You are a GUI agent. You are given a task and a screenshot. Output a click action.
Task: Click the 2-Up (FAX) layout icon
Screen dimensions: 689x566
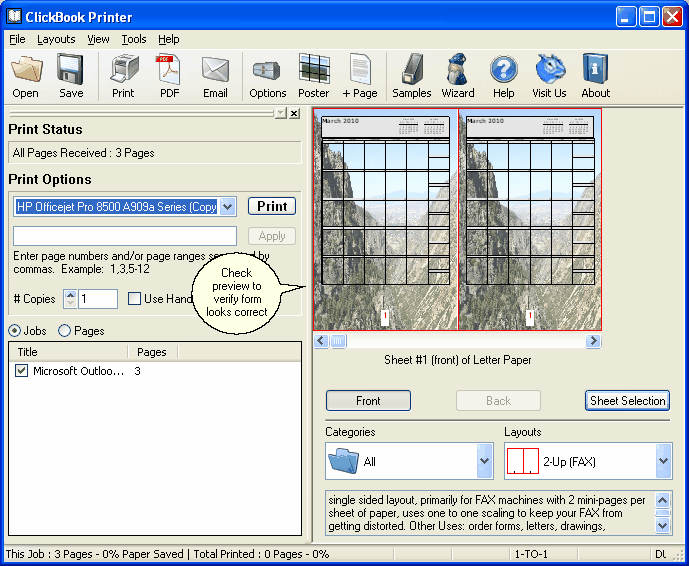click(522, 461)
